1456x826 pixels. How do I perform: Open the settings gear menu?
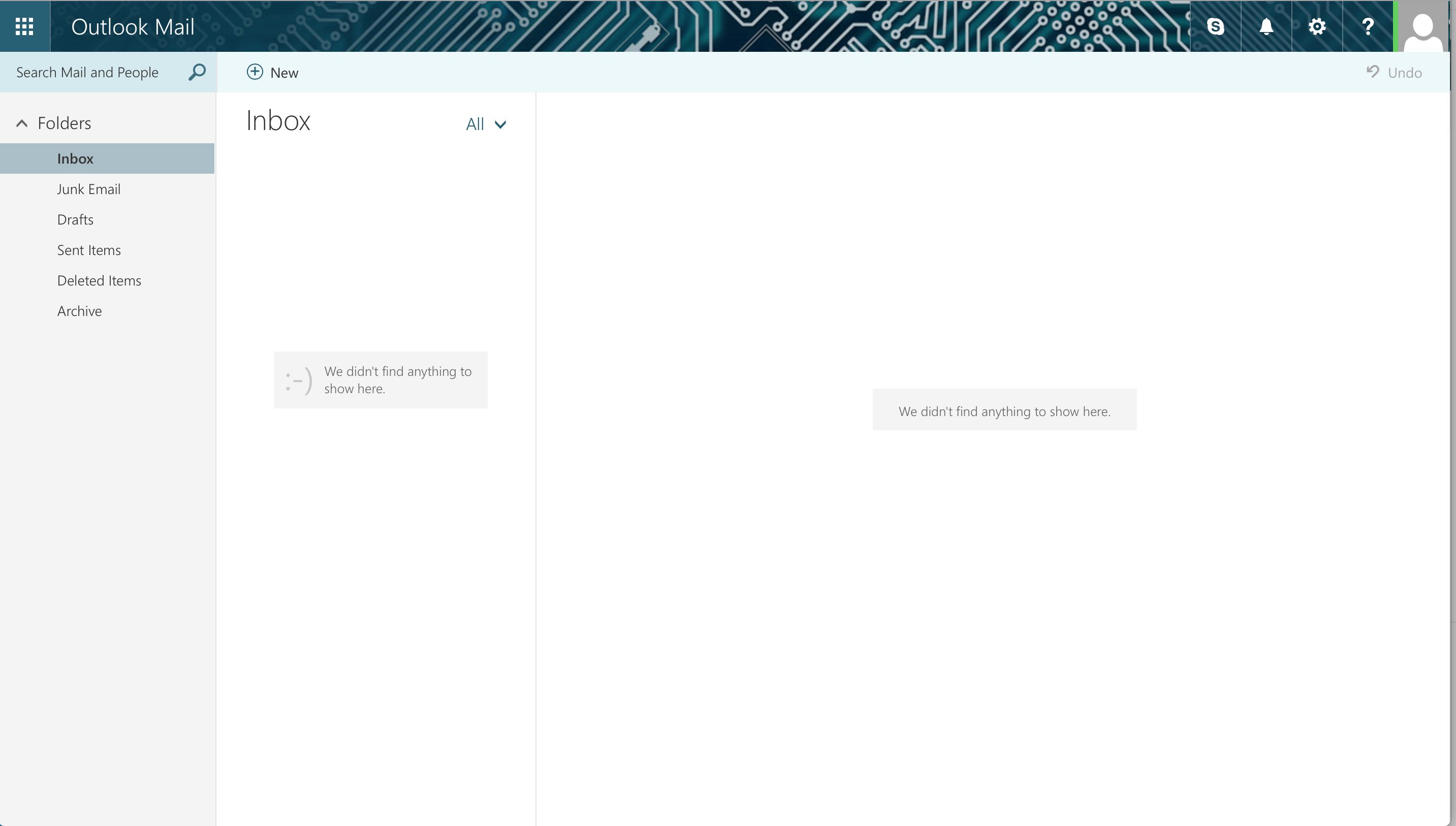tap(1317, 26)
